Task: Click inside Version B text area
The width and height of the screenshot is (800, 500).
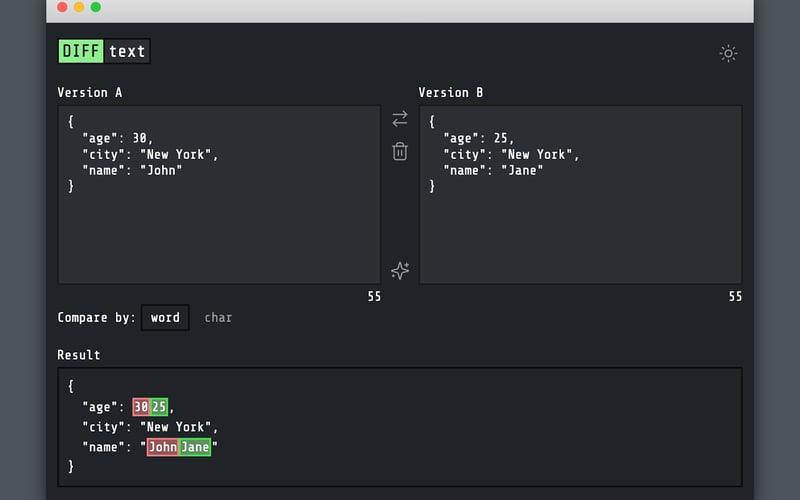Action: [x=580, y=230]
